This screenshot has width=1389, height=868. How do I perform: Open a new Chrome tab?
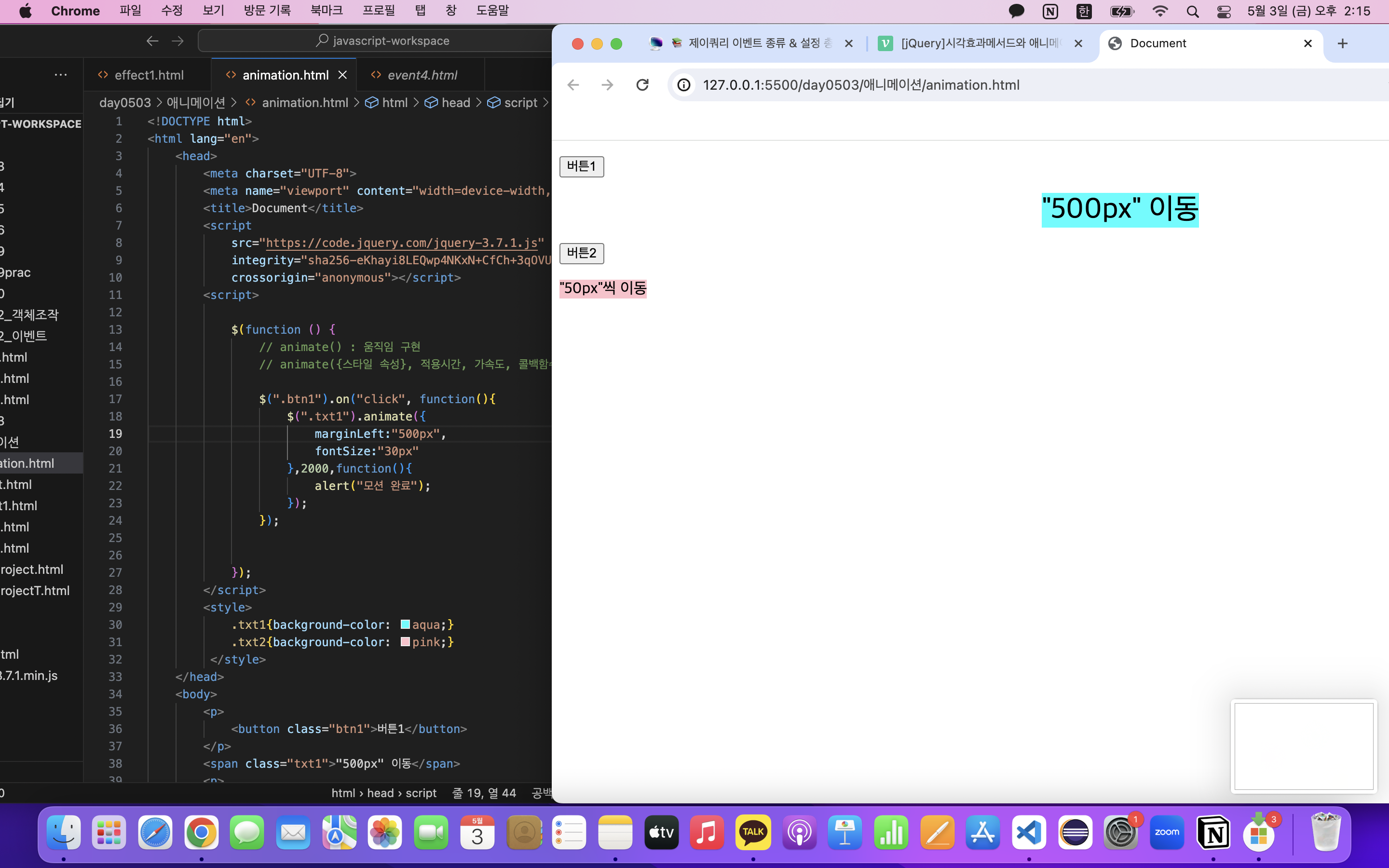(1342, 43)
